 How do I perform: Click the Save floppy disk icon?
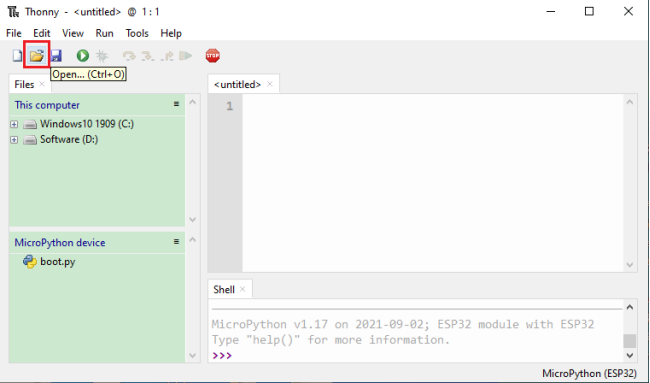pos(56,56)
